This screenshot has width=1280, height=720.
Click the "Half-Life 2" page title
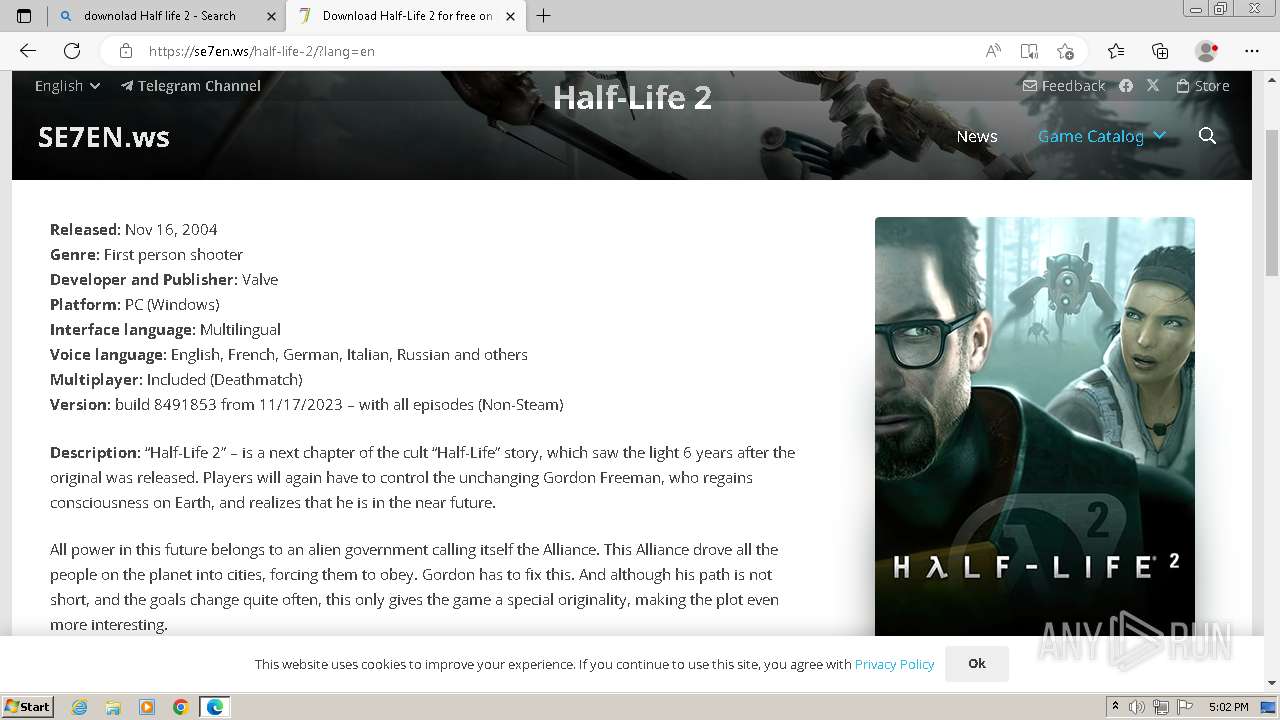click(632, 97)
